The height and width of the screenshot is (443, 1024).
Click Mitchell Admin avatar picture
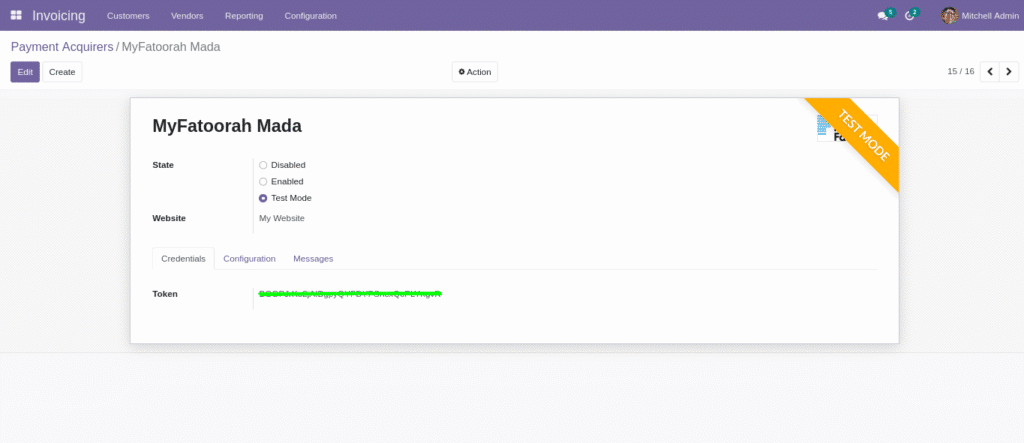949,16
